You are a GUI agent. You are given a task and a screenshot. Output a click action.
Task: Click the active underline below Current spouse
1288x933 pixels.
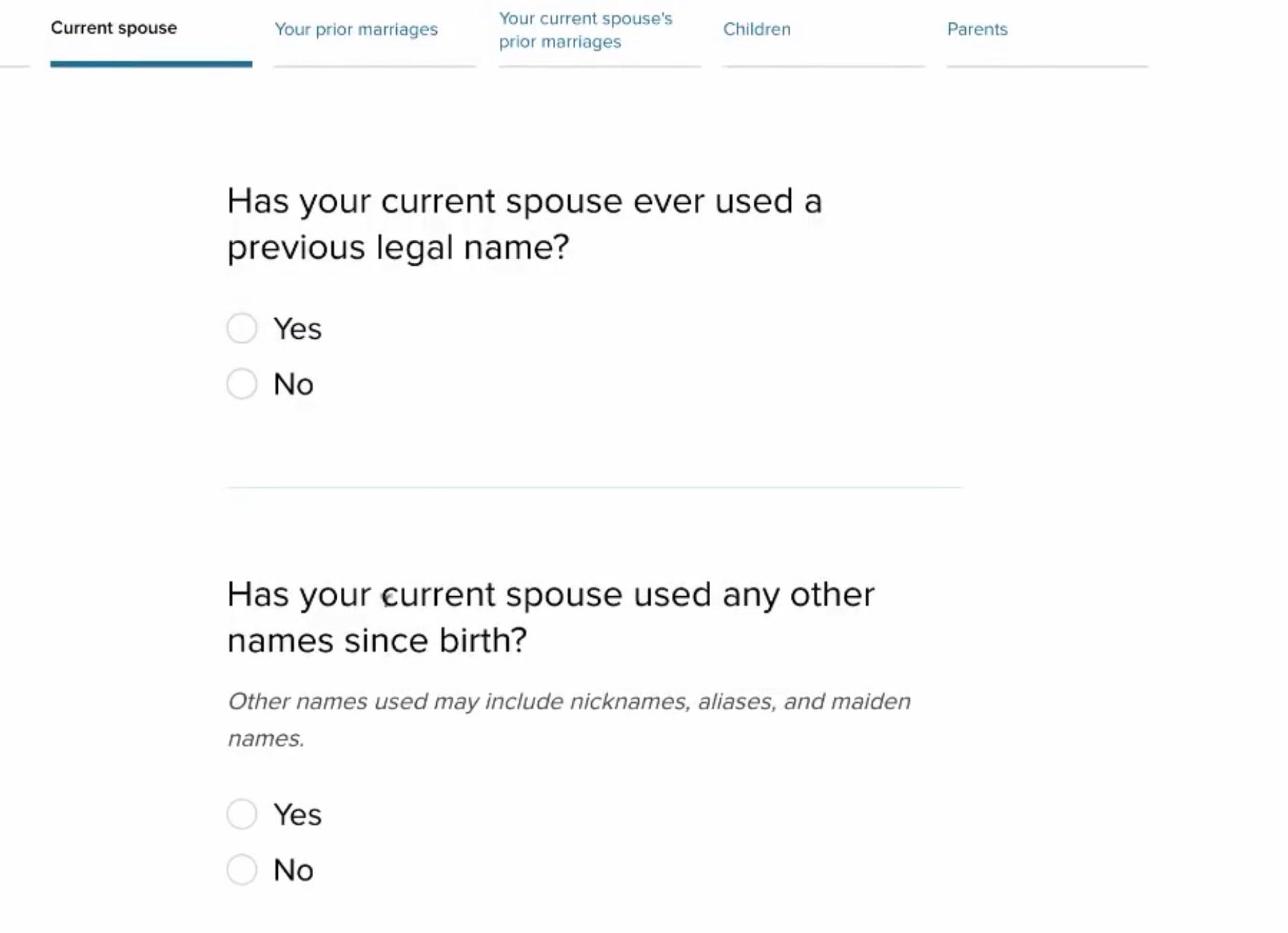click(x=151, y=64)
